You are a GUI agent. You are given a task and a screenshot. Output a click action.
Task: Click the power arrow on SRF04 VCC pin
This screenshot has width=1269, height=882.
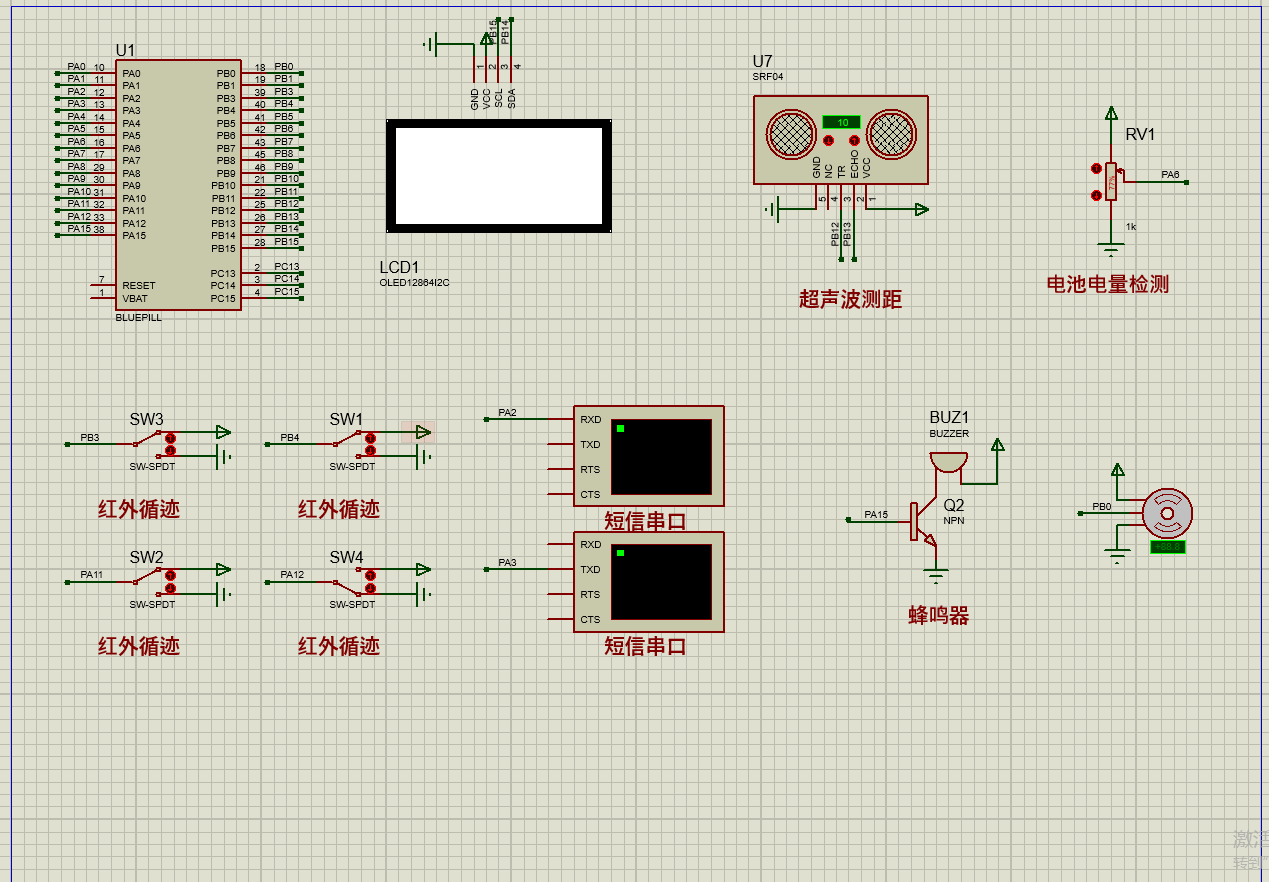click(921, 209)
